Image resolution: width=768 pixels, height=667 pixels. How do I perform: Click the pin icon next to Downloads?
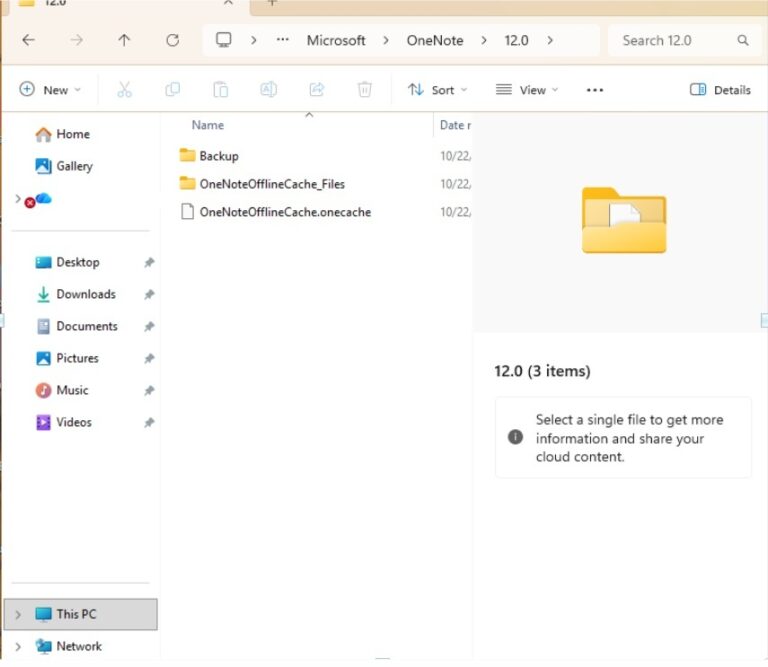pyautogui.click(x=149, y=294)
